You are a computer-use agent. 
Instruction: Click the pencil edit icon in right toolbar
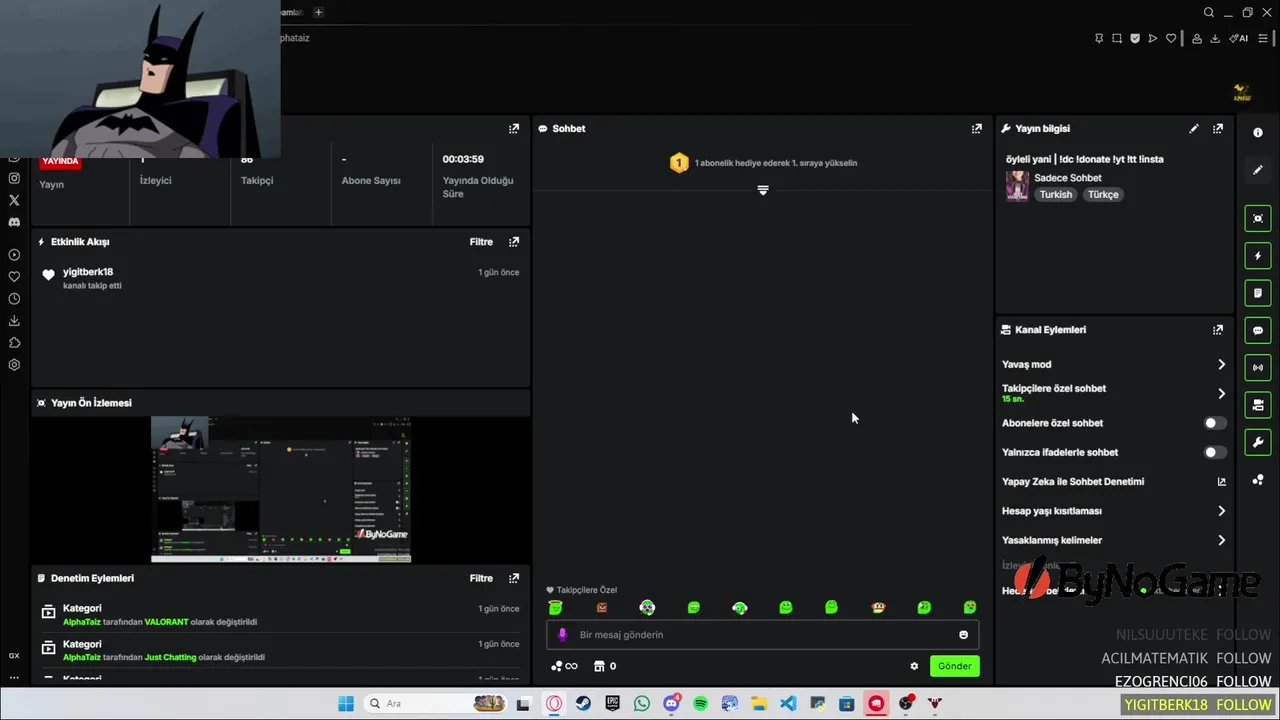1258,170
